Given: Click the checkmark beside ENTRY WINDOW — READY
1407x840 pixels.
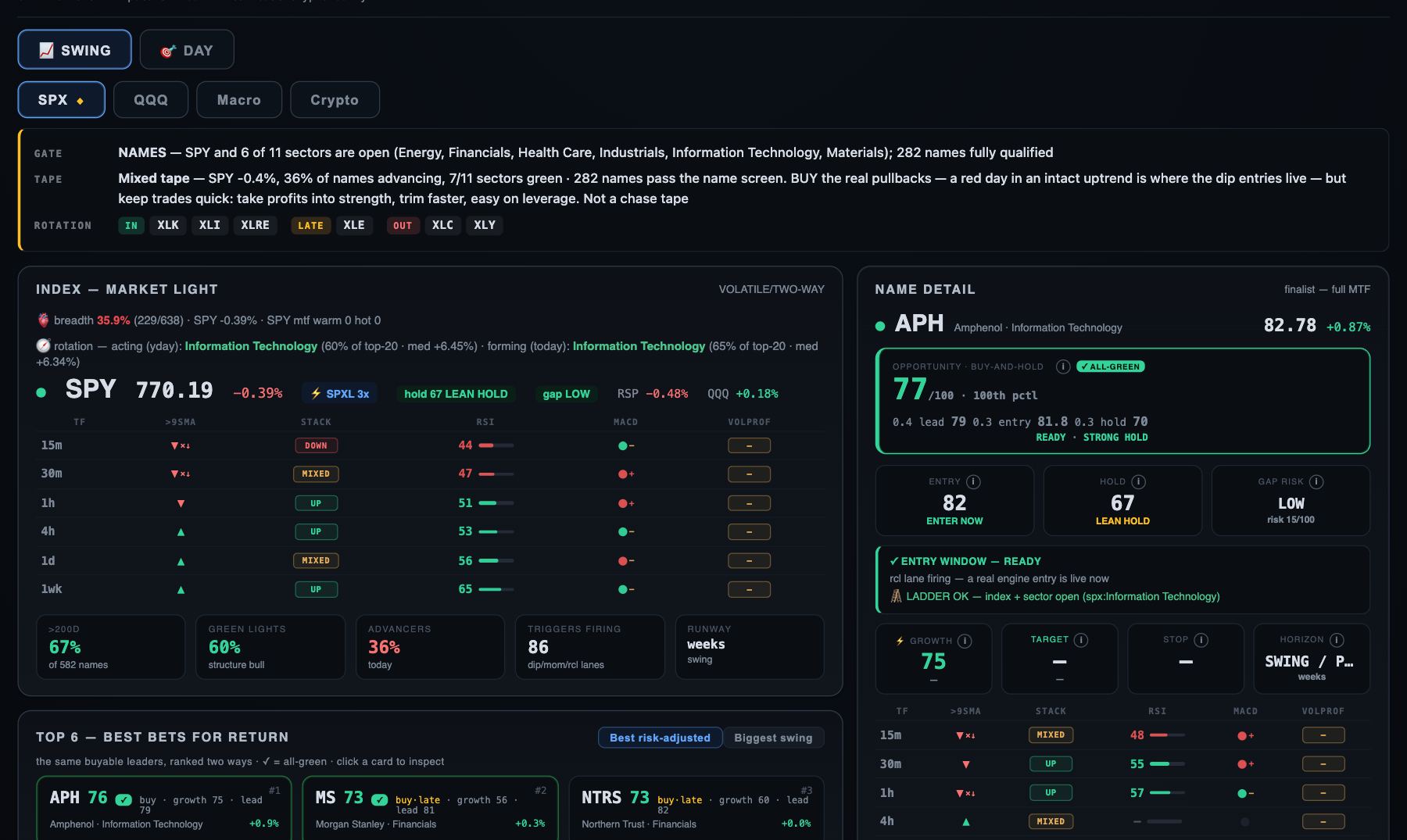Looking at the screenshot, I should [x=894, y=561].
